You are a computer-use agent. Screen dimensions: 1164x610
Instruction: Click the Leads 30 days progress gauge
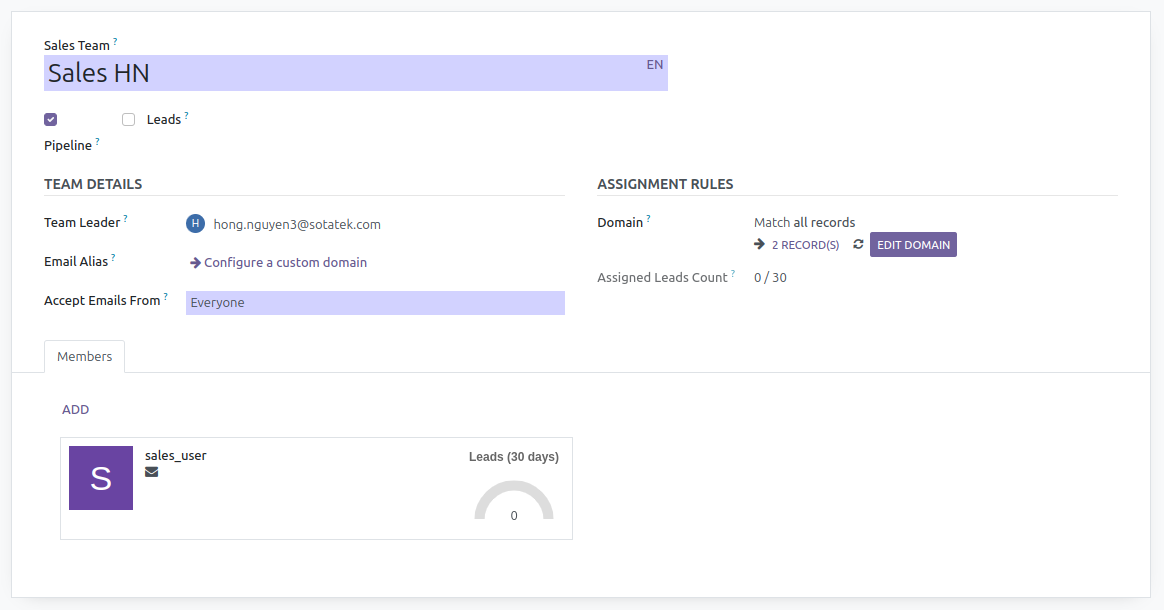513,500
